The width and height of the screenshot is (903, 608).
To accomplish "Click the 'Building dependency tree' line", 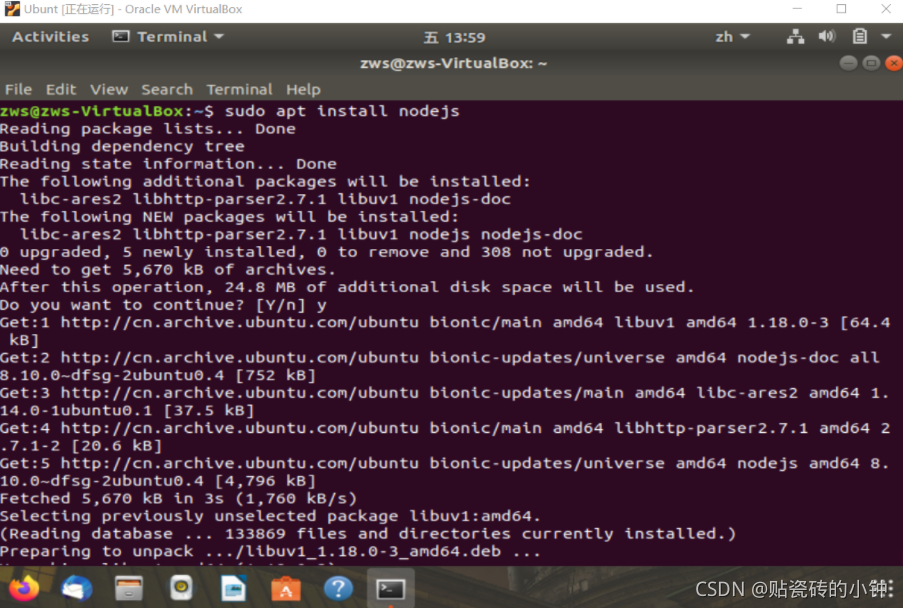I will tap(122, 147).
